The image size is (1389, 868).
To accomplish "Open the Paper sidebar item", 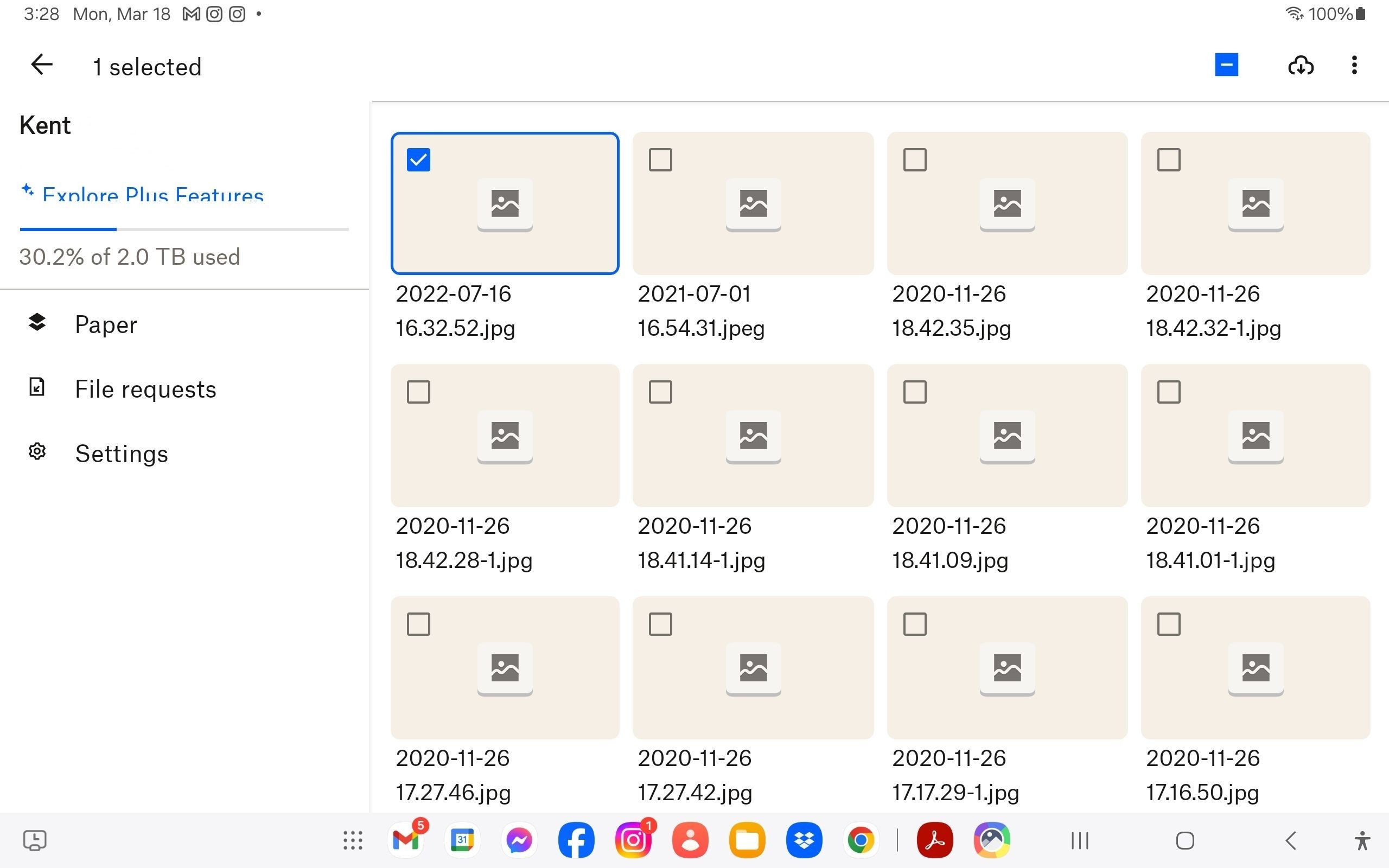I will (184, 324).
